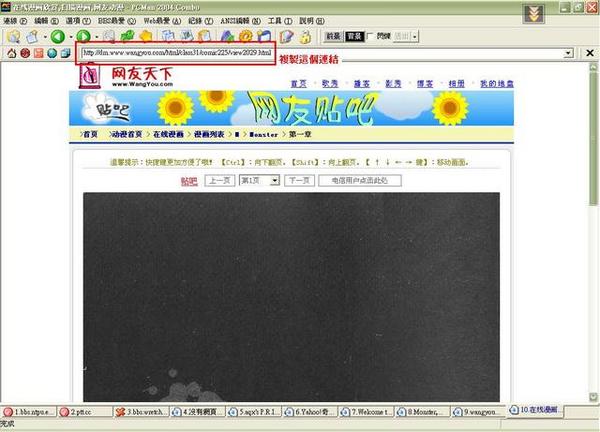Screen dimensions: 600x432
Task: Expand dropdown arrow beside back button
Action: [71, 37]
